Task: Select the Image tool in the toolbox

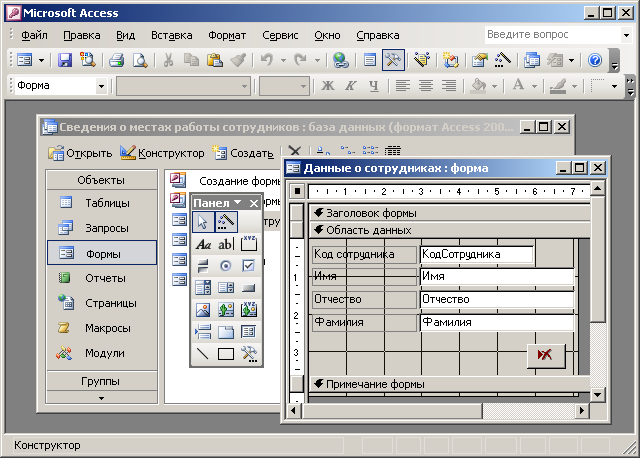Action: pyautogui.click(x=203, y=310)
